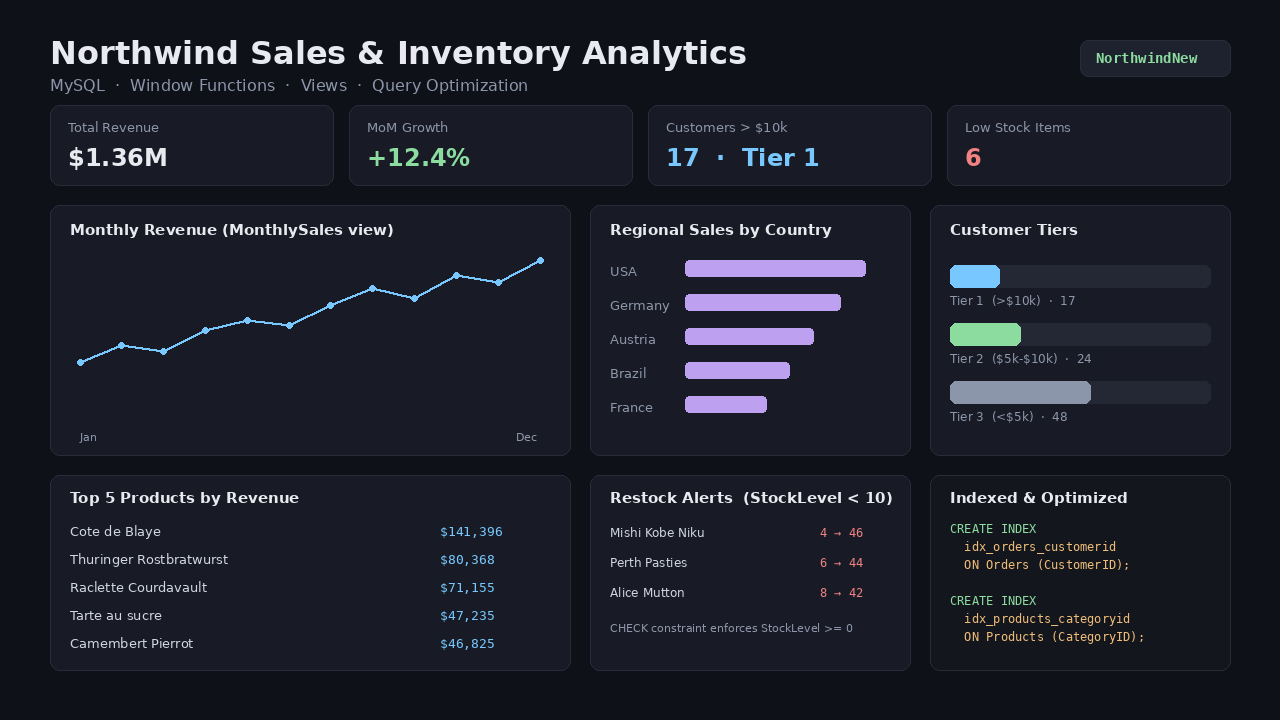Select the Austria sales bar
The width and height of the screenshot is (1280, 720).
click(x=749, y=336)
